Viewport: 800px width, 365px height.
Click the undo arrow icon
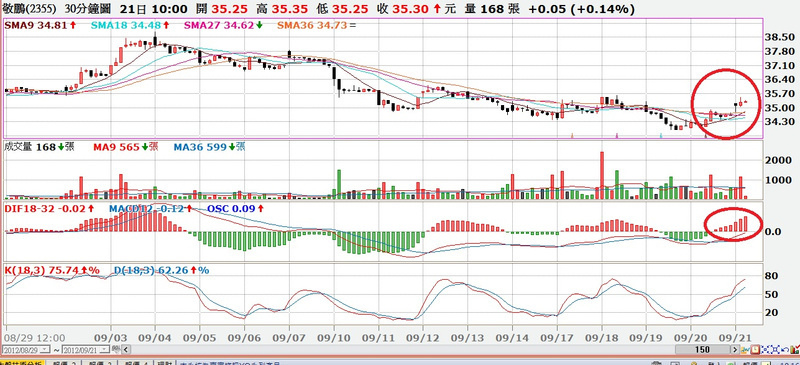[x=785, y=350]
